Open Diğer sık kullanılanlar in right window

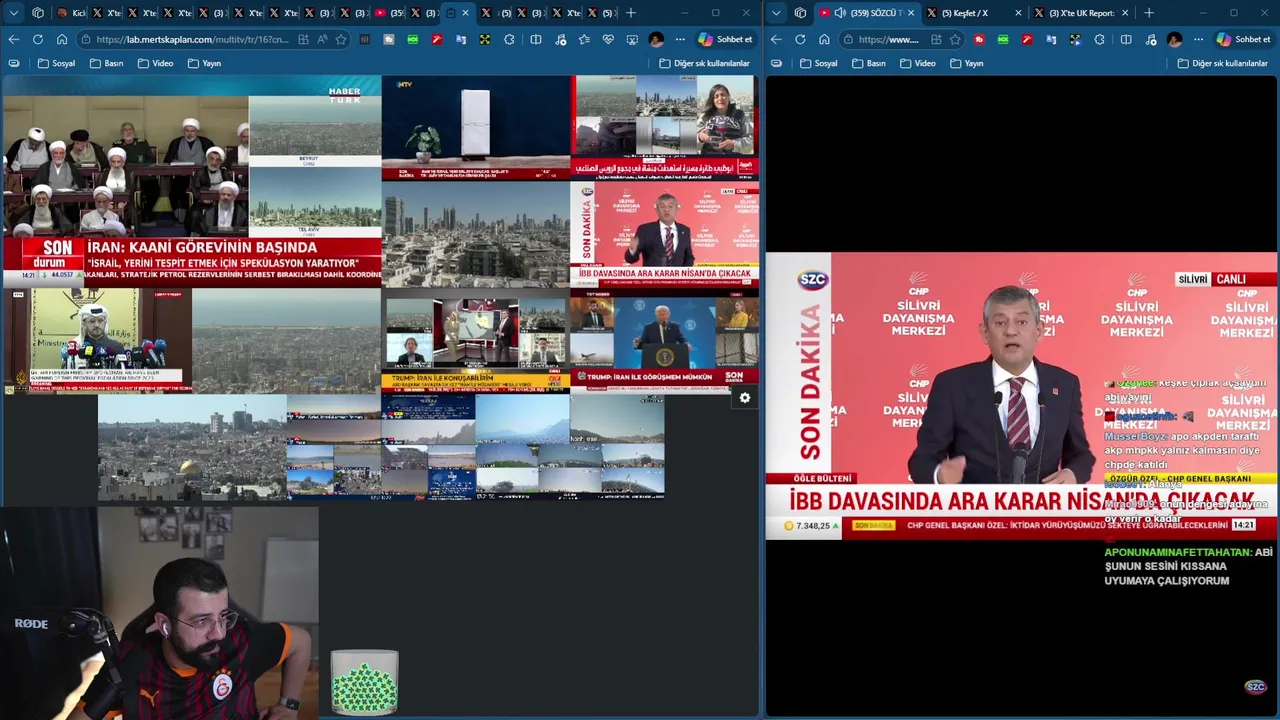pos(1222,63)
